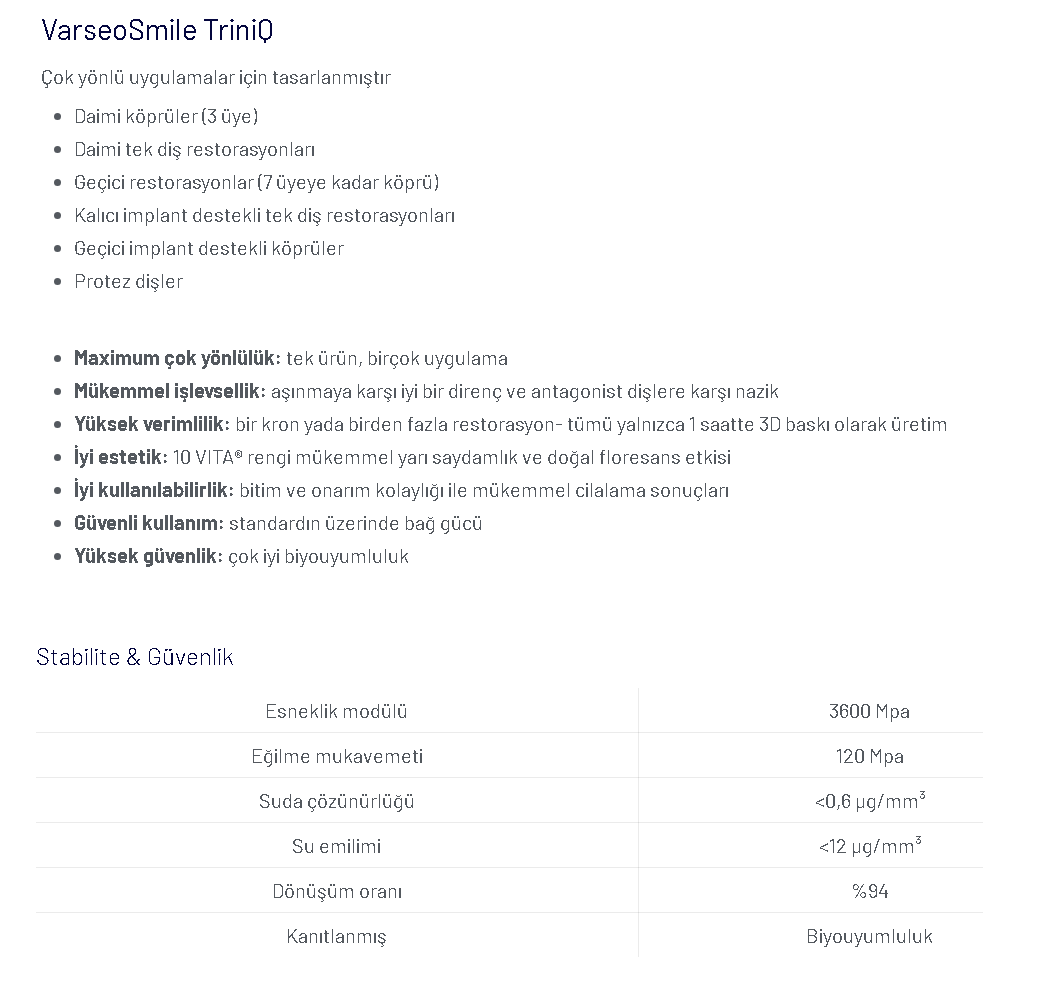Image resolution: width=1057 pixels, height=984 pixels.
Task: Select the 'Güvenli kullanım' bold label
Action: 149,523
